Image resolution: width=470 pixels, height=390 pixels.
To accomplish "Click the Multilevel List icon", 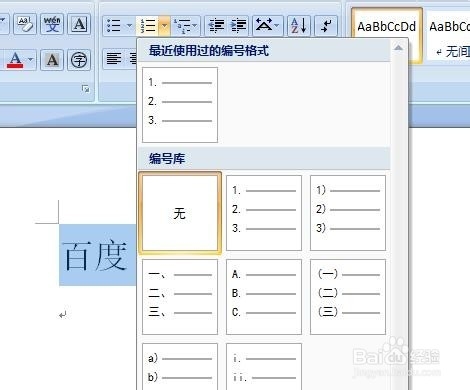I will tap(183, 25).
